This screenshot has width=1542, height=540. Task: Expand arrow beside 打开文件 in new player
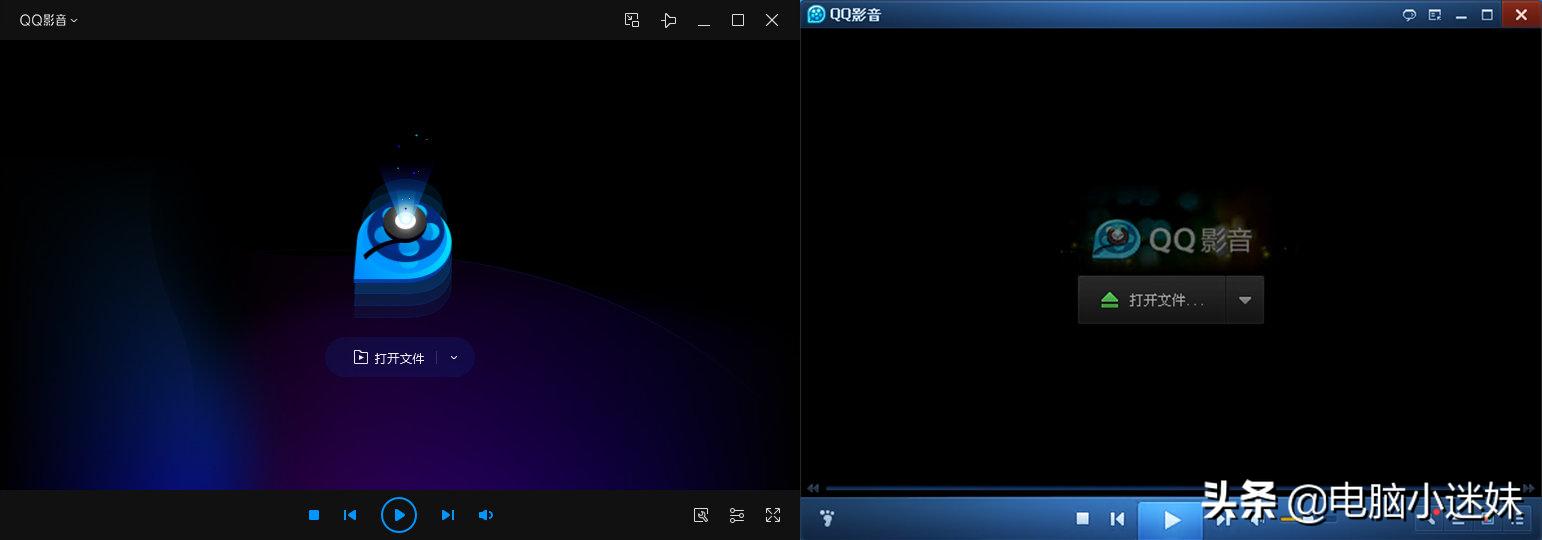454,358
